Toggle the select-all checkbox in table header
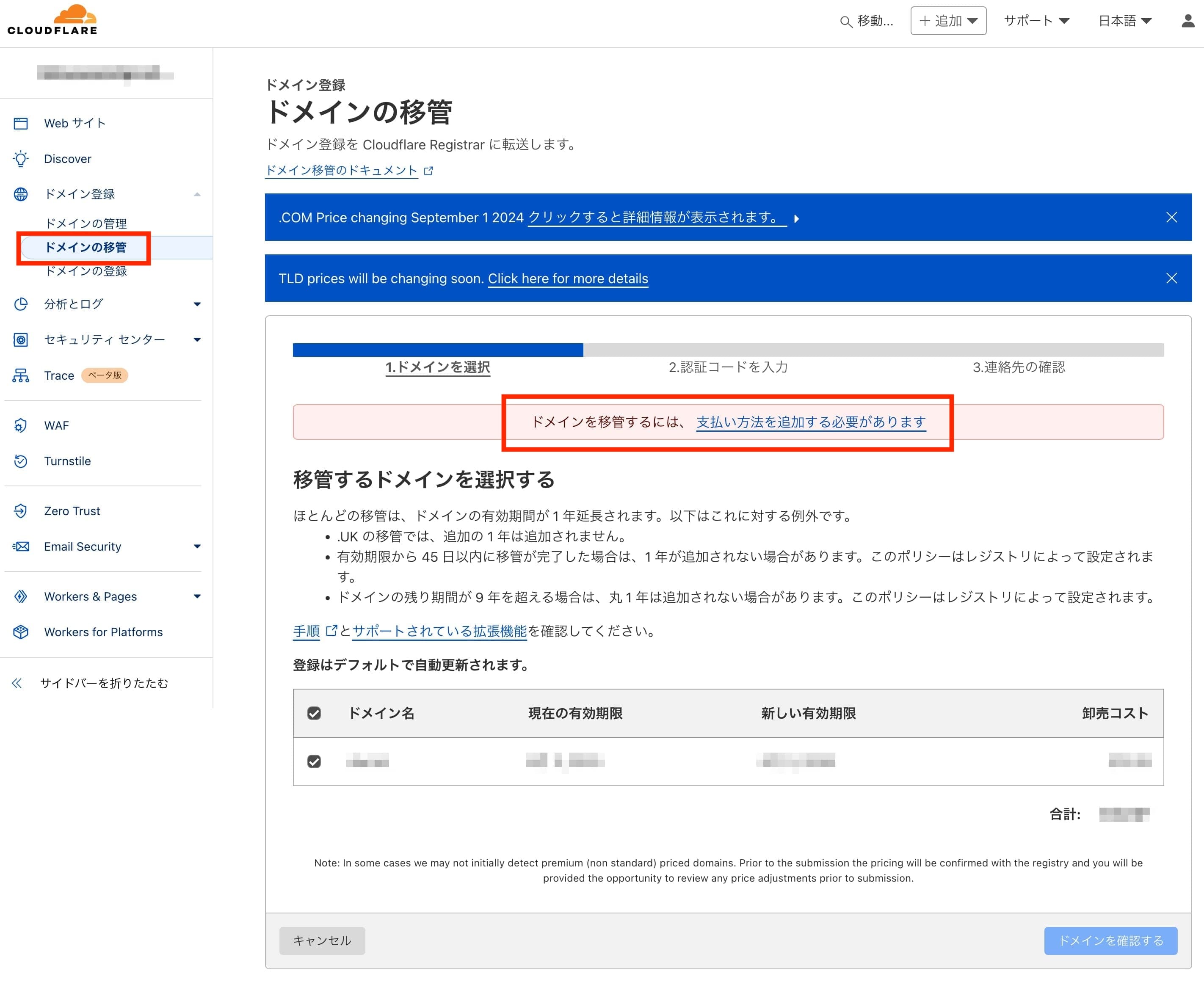This screenshot has height=982, width=1204. point(314,713)
